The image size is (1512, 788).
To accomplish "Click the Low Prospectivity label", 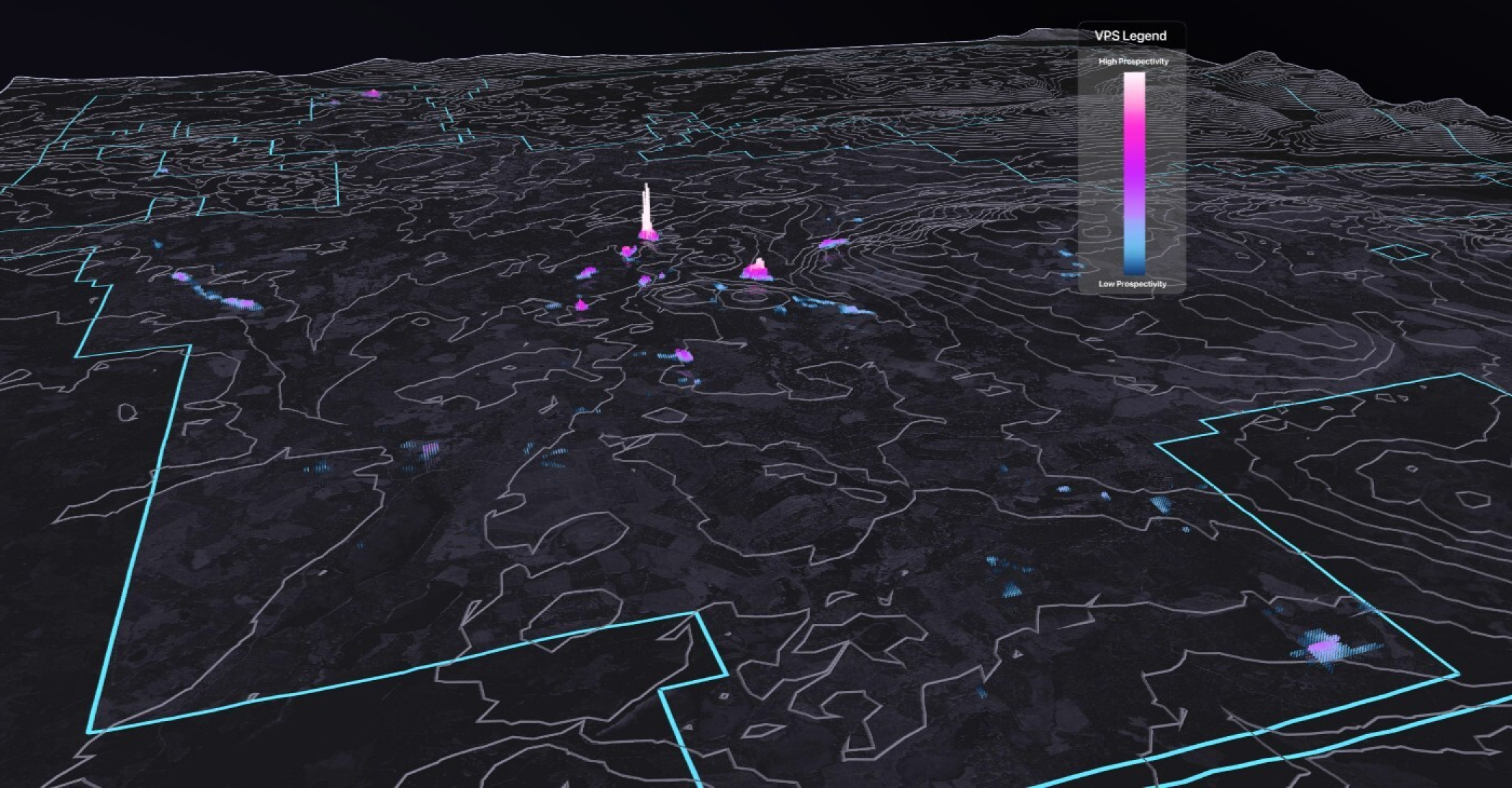I will (1132, 284).
